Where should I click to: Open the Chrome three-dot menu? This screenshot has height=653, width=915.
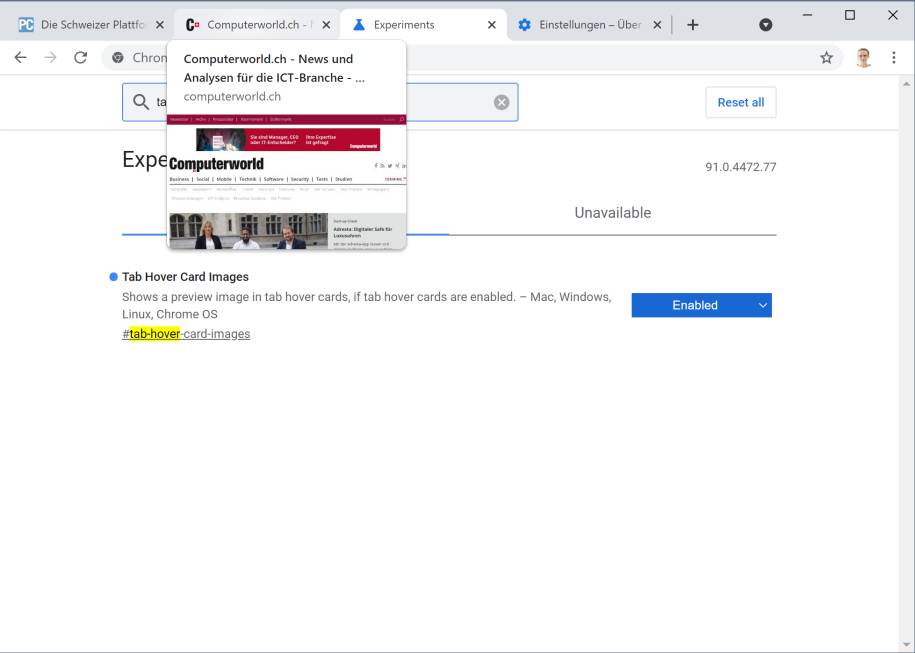(x=894, y=57)
